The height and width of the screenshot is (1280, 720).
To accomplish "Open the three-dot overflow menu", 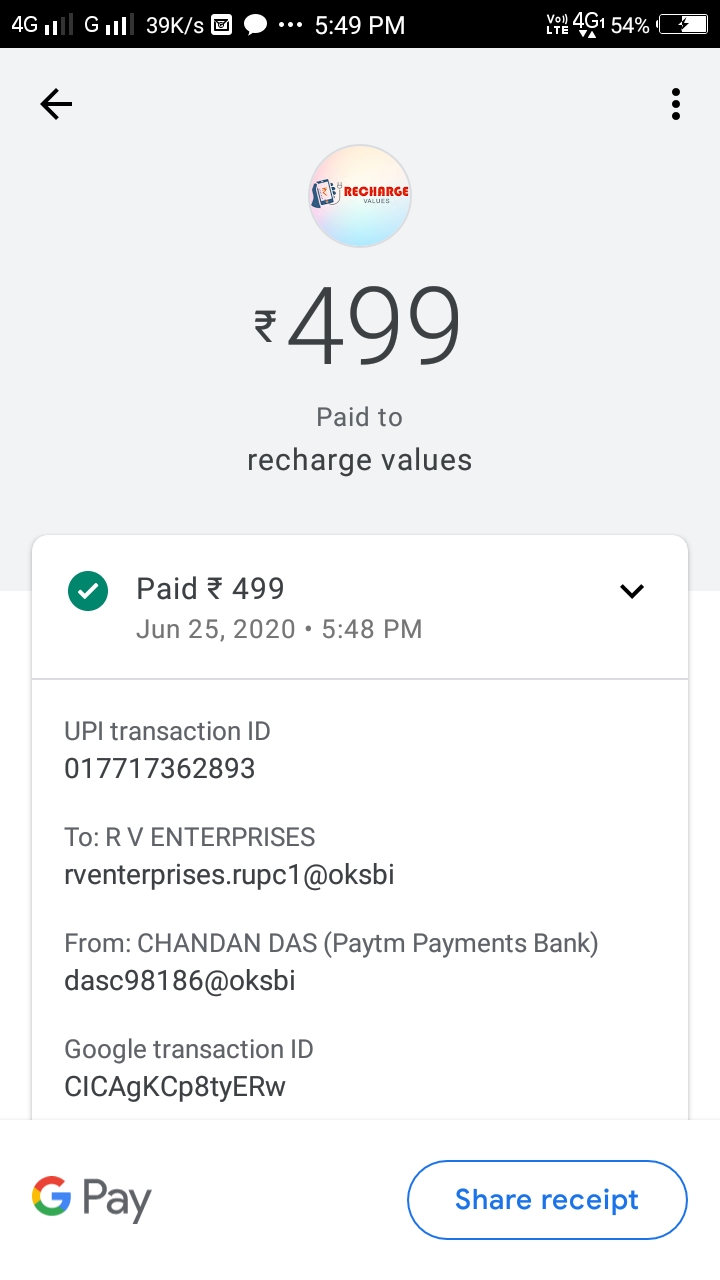I will click(676, 104).
